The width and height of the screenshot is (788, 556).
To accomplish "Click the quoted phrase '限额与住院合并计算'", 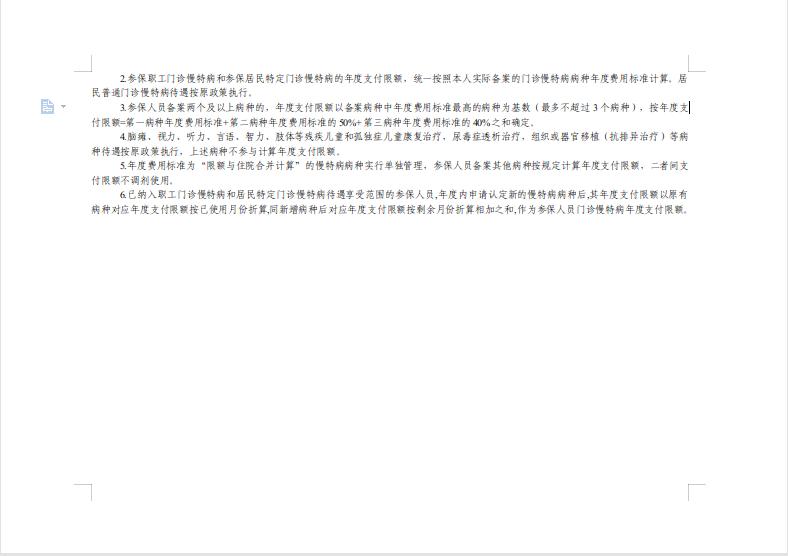I will coord(250,165).
